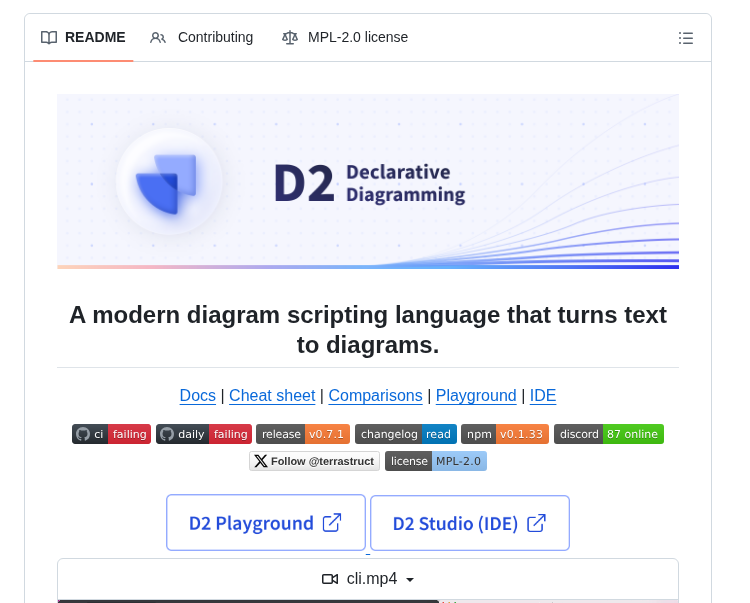Switch to the README tab
750x603 pixels.
point(83,38)
